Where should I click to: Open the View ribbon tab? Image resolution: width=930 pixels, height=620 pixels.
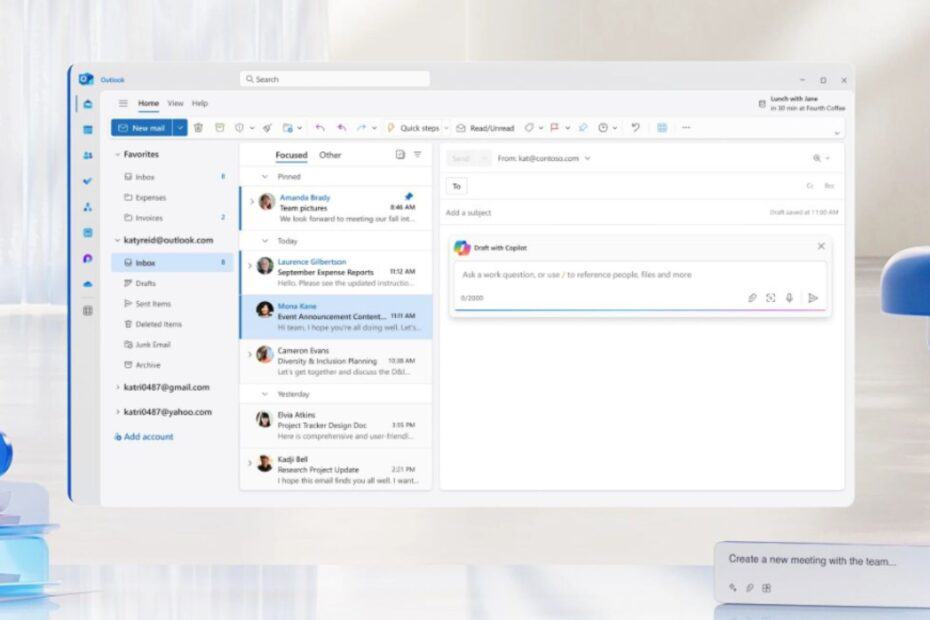(175, 103)
